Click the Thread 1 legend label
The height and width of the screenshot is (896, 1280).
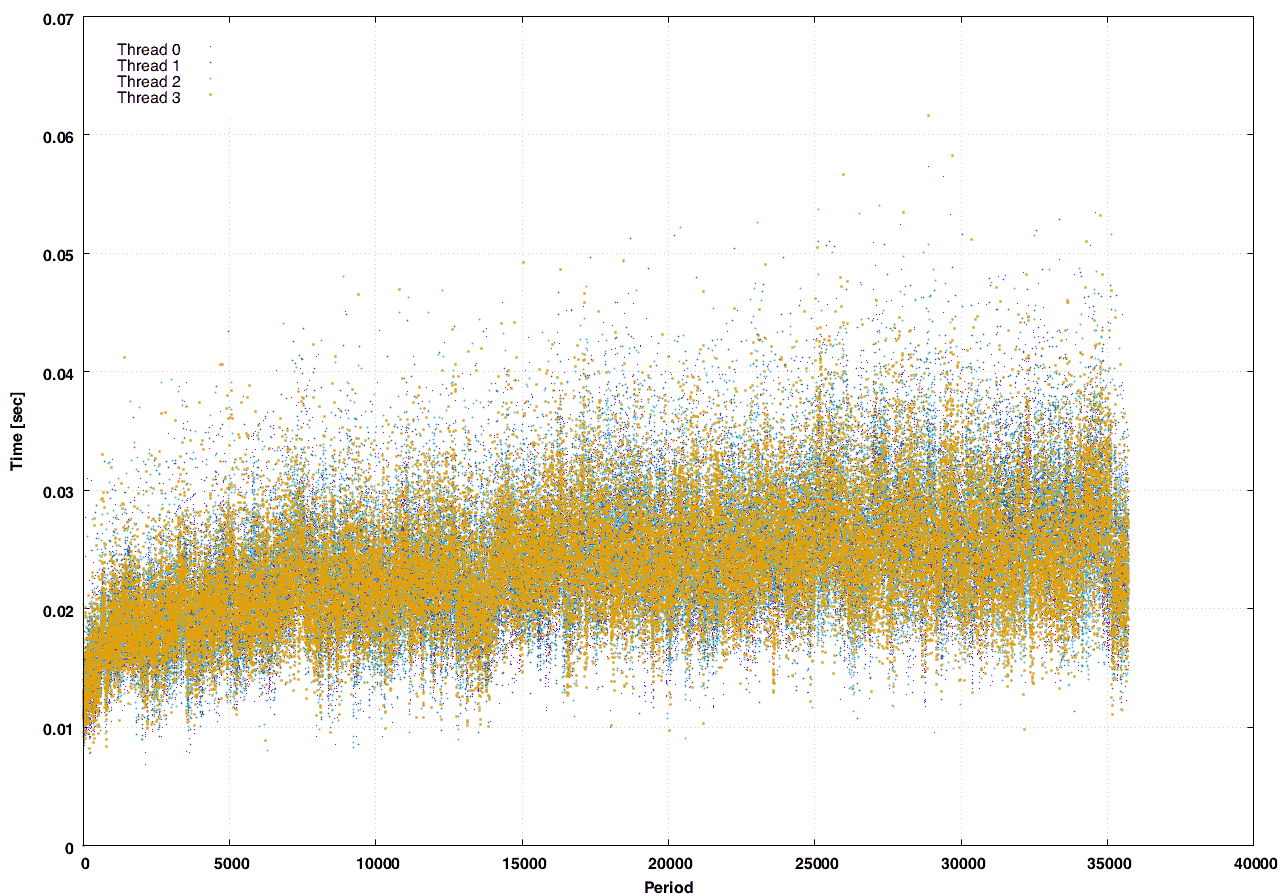point(148,65)
